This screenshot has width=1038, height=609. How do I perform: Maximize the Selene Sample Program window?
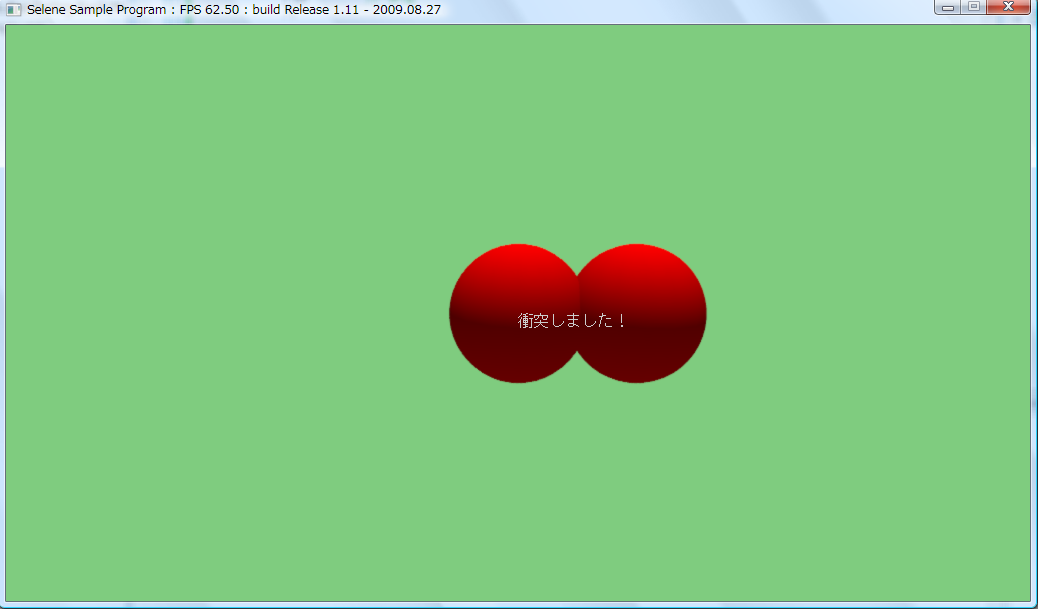pos(974,7)
